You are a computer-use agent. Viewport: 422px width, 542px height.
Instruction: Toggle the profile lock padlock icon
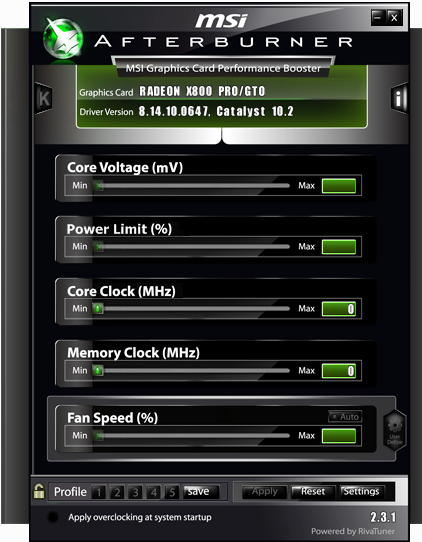39,491
